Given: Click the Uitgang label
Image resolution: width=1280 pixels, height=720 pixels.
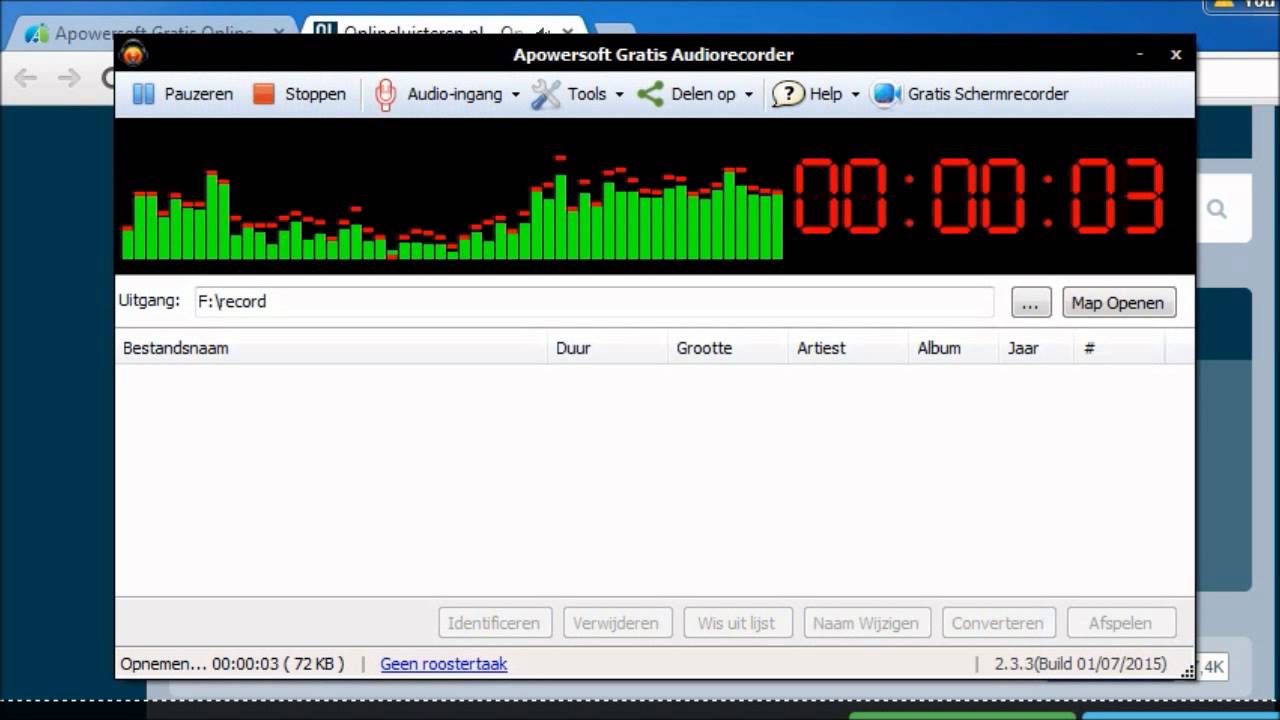Looking at the screenshot, I should pyautogui.click(x=149, y=300).
